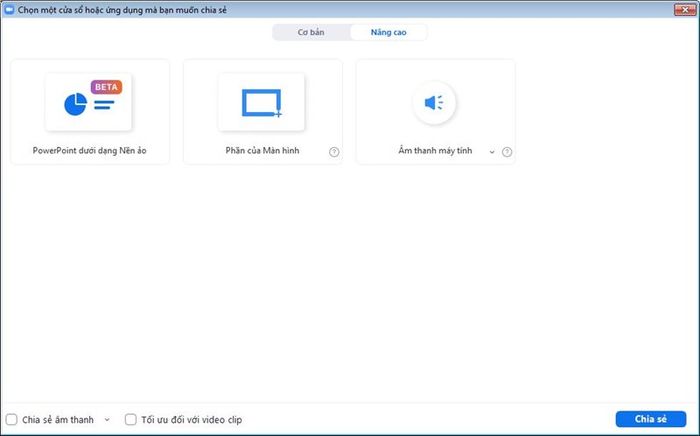Enable Tối ưu đối với video clip checkbox
Image resolution: width=700 pixels, height=436 pixels.
pyautogui.click(x=131, y=419)
